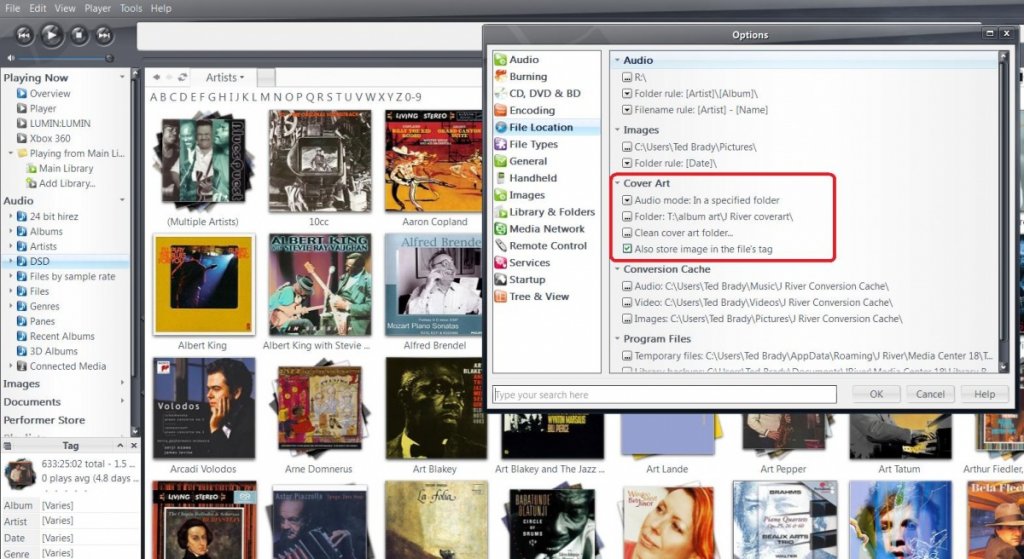Viewport: 1024px width, 559px height.
Task: Click the refresh view icon
Action: [183, 77]
